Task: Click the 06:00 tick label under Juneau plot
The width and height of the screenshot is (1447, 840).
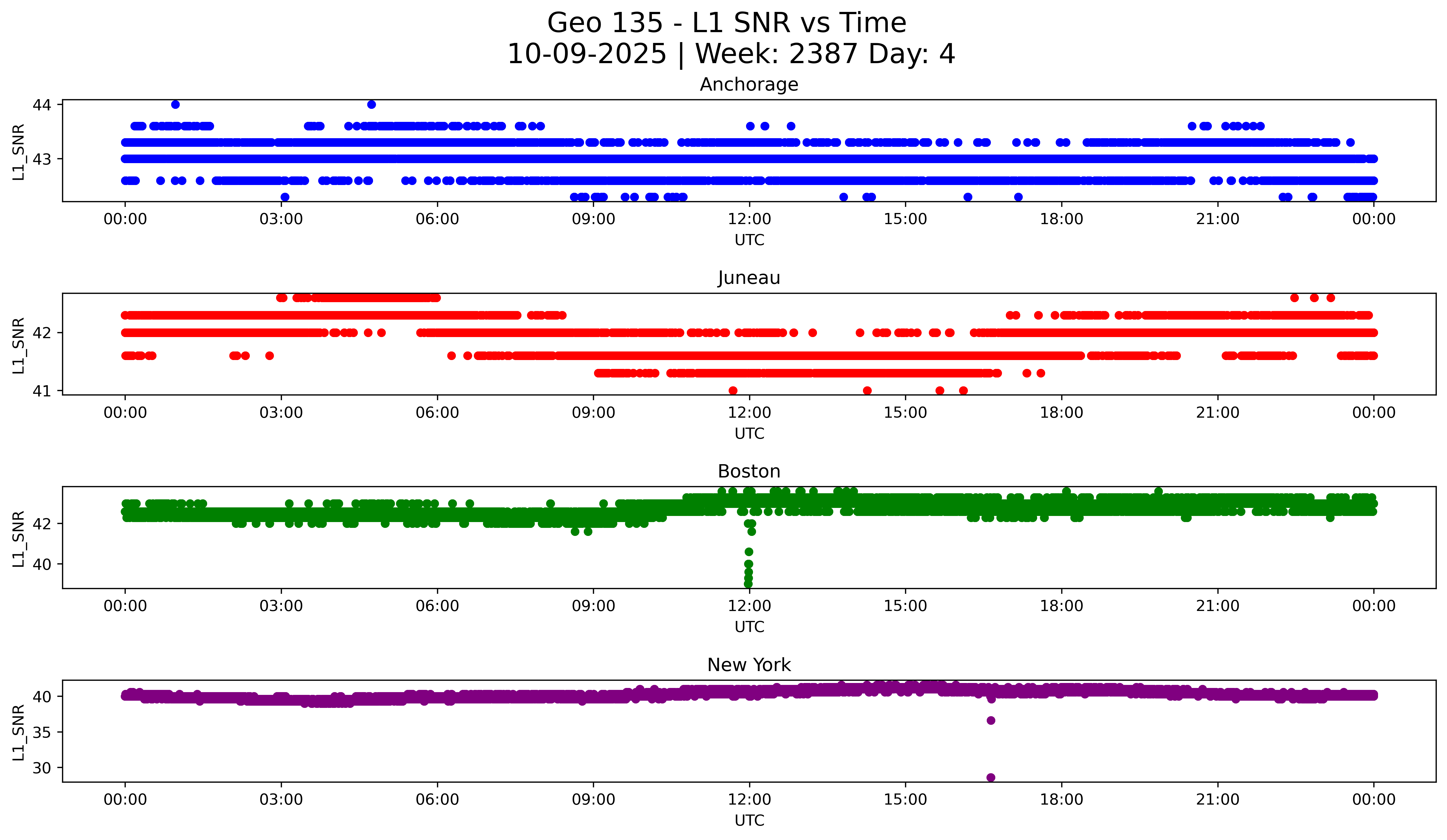Action: point(437,413)
